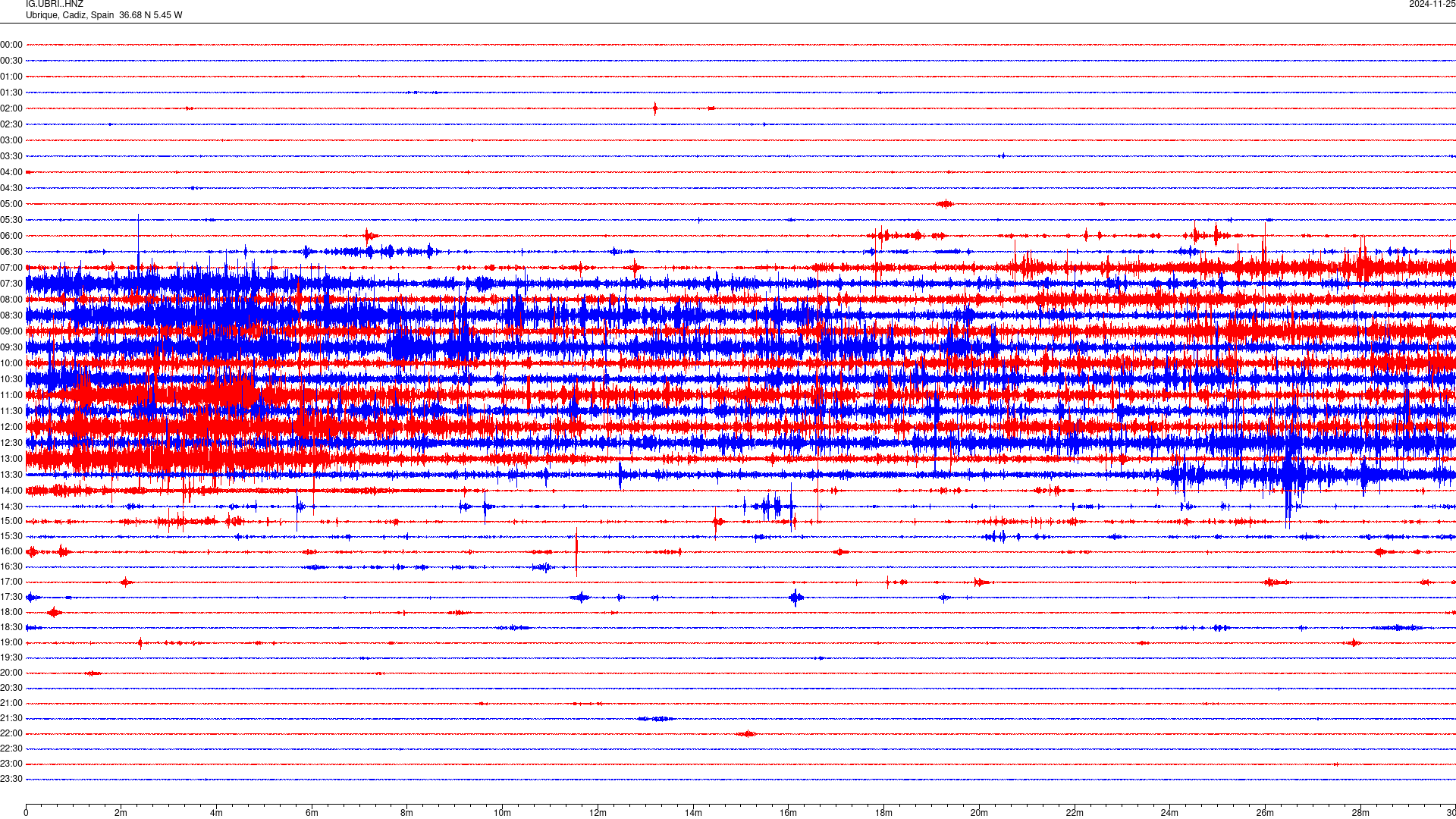
Task: Select the 14:00 row time label
Action: click(x=11, y=491)
